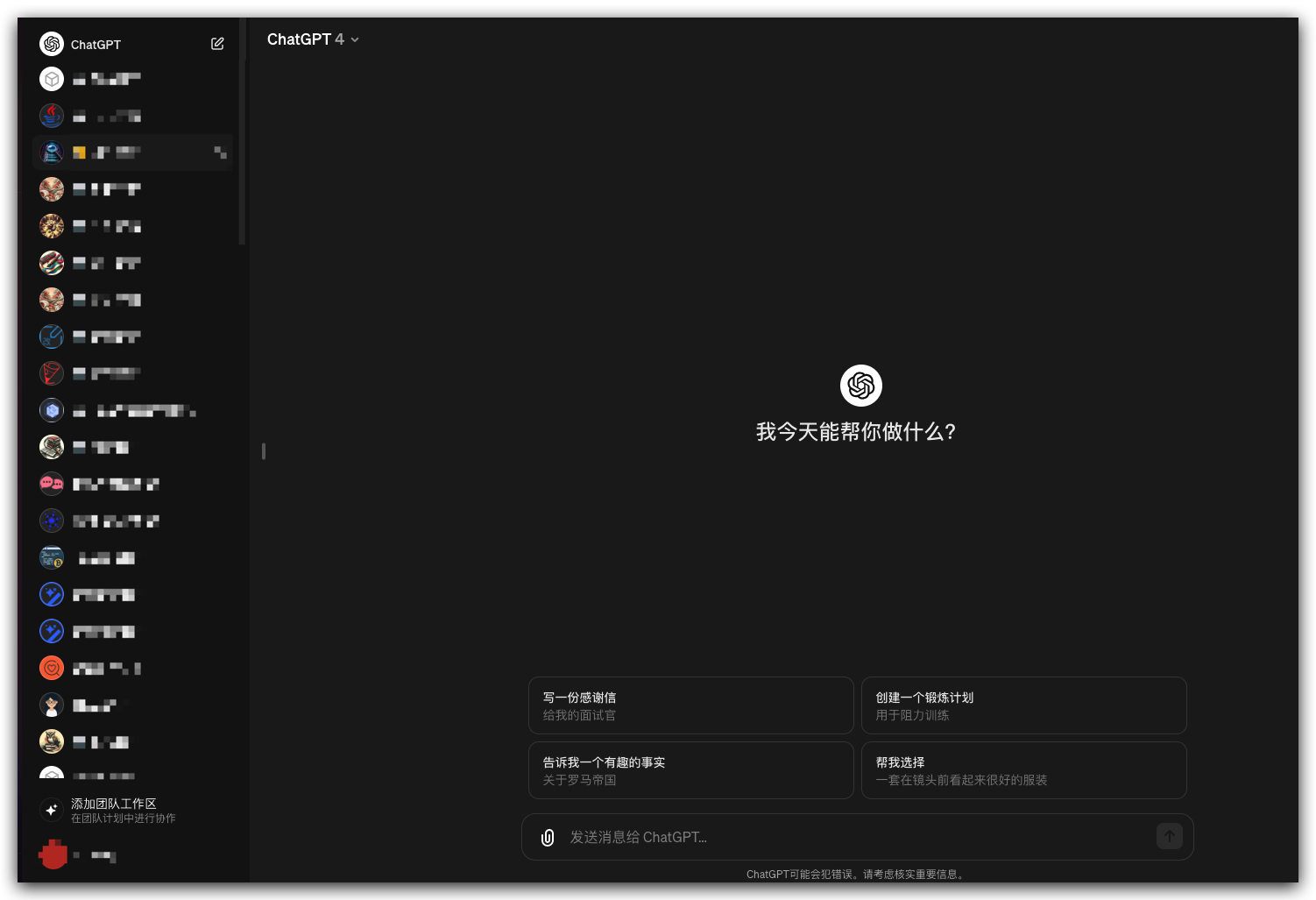The width and height of the screenshot is (1316, 900).
Task: Click the large ChatGPT logo above the greeting
Action: pyautogui.click(x=861, y=386)
